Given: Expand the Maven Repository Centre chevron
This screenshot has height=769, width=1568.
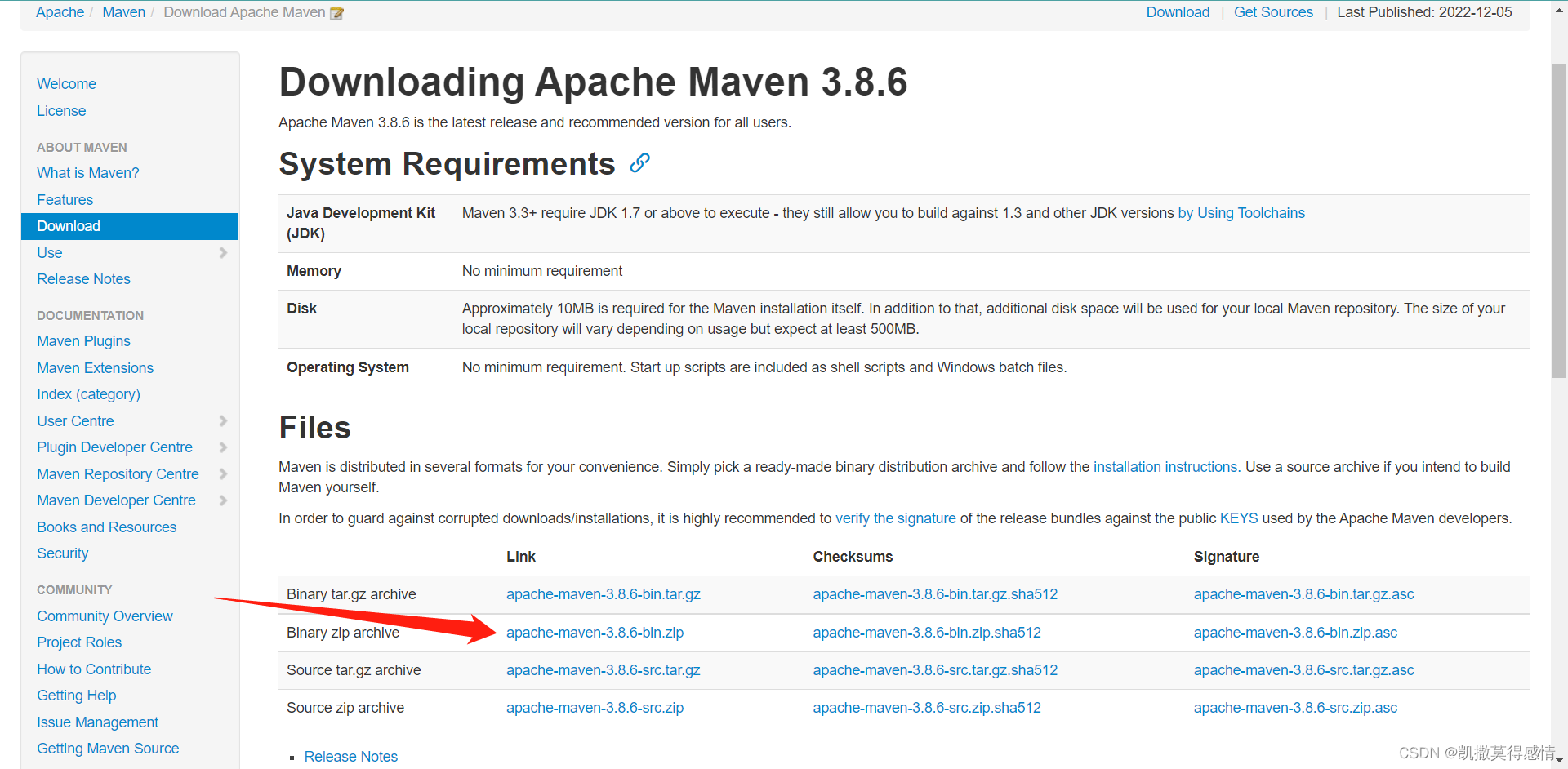Looking at the screenshot, I should (x=223, y=474).
